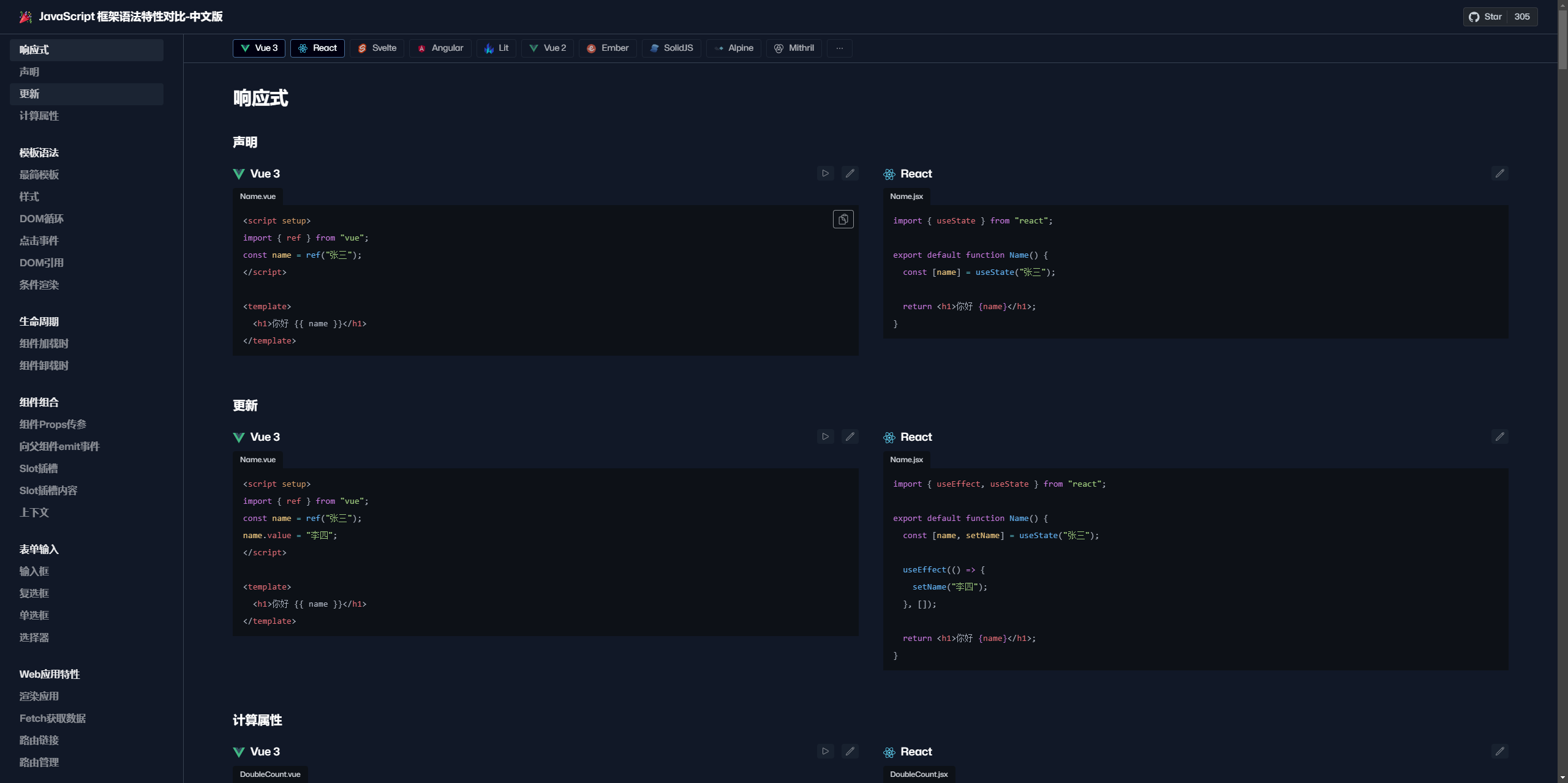Edit the React example under 更新

tap(1499, 436)
